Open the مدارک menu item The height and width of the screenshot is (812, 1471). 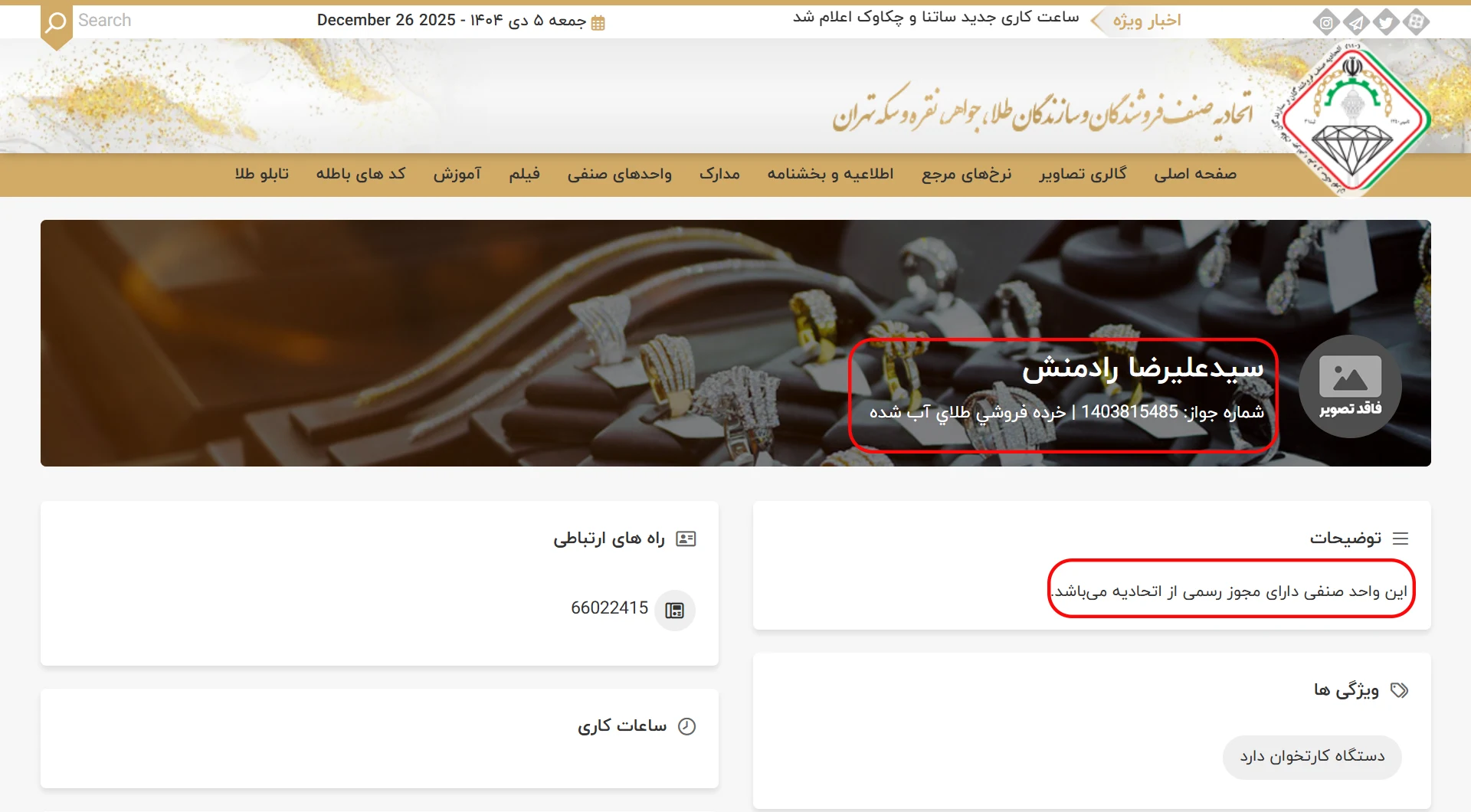point(719,174)
